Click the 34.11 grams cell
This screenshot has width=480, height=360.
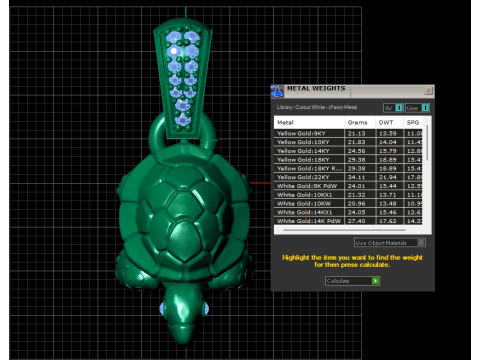click(360, 177)
